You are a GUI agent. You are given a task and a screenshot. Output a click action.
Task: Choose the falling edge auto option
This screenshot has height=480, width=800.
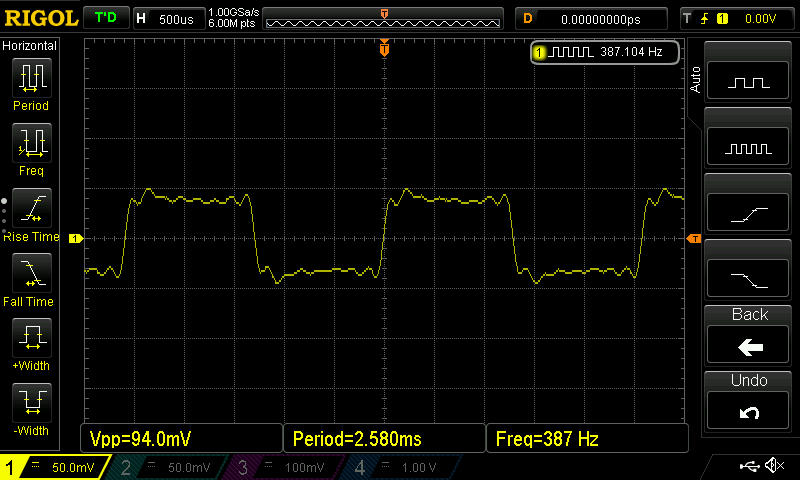coord(748,279)
